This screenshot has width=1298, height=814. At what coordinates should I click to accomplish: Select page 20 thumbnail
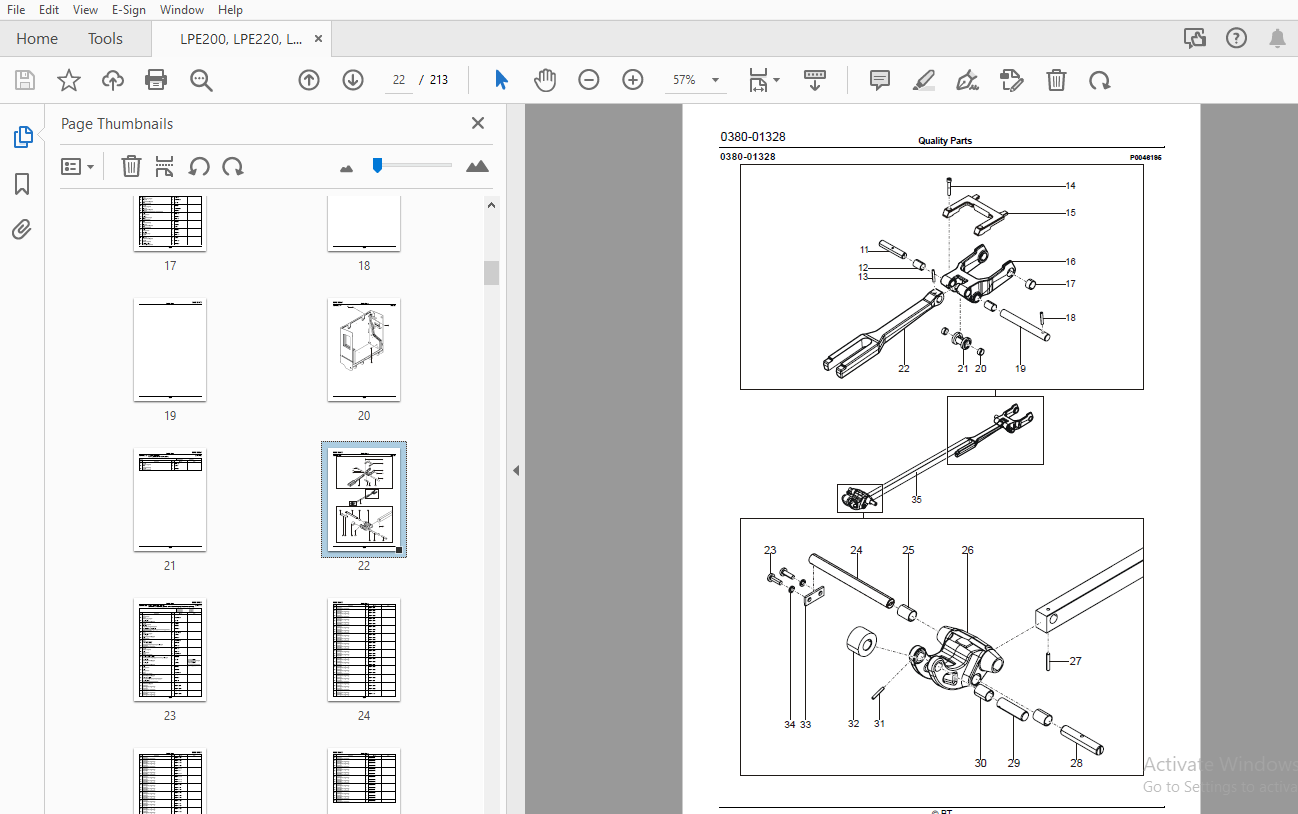click(364, 349)
